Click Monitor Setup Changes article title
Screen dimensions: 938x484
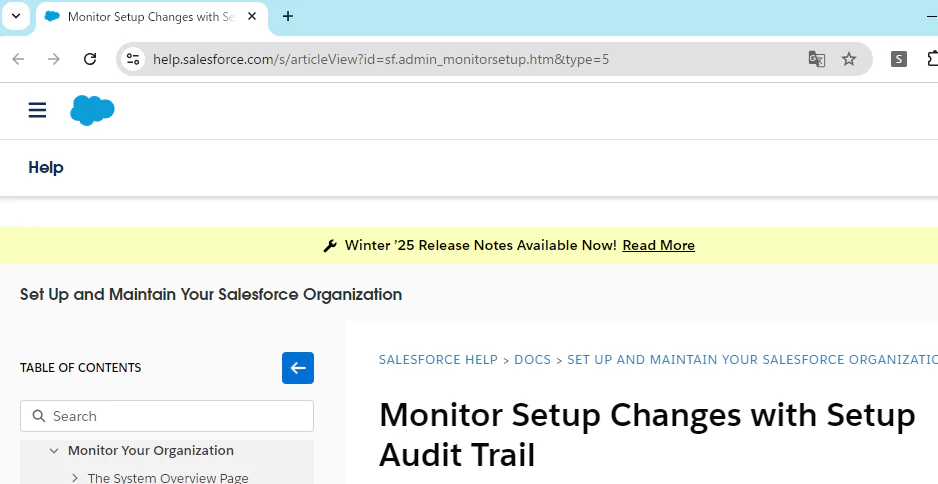coord(647,434)
